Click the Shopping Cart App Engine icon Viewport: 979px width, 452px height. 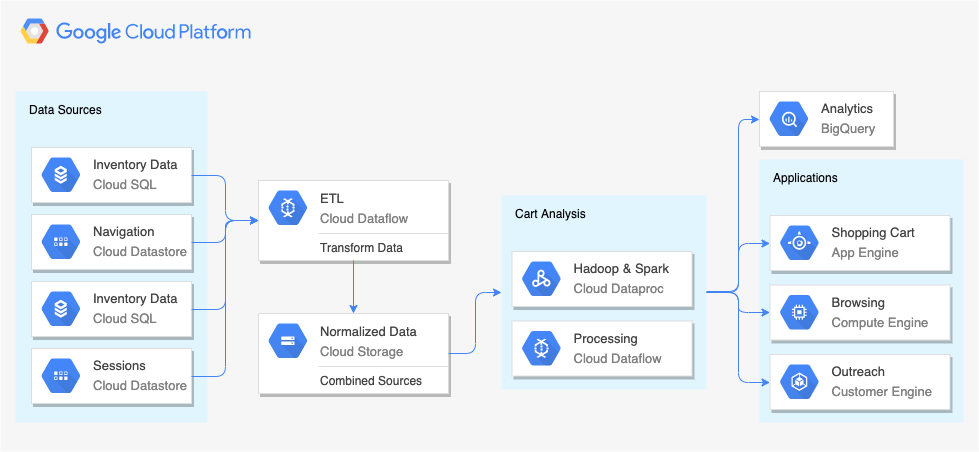[x=799, y=243]
